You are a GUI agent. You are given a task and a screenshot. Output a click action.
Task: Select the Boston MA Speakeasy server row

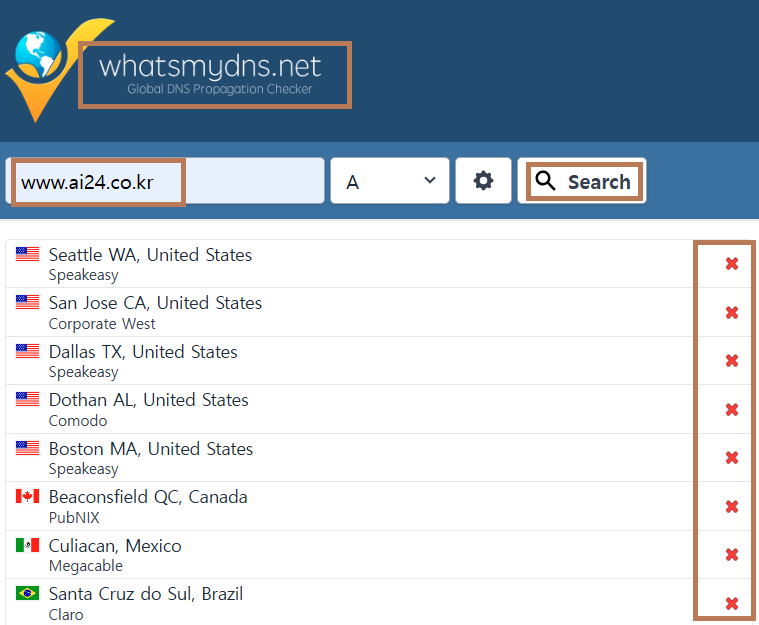coord(349,457)
